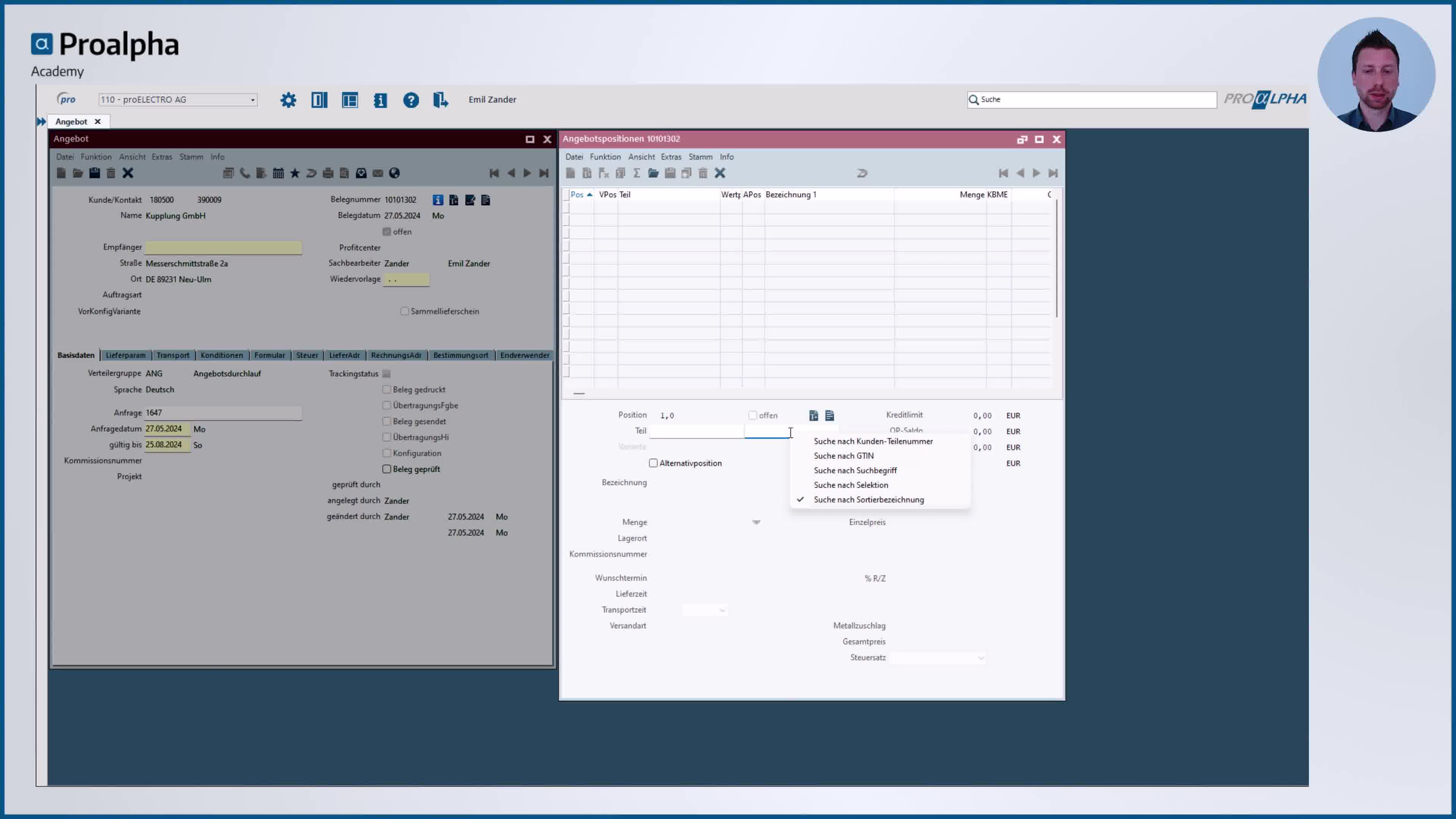Click the table layout icon in the top bar
Viewport: 1456px width, 819px height.
(x=350, y=100)
